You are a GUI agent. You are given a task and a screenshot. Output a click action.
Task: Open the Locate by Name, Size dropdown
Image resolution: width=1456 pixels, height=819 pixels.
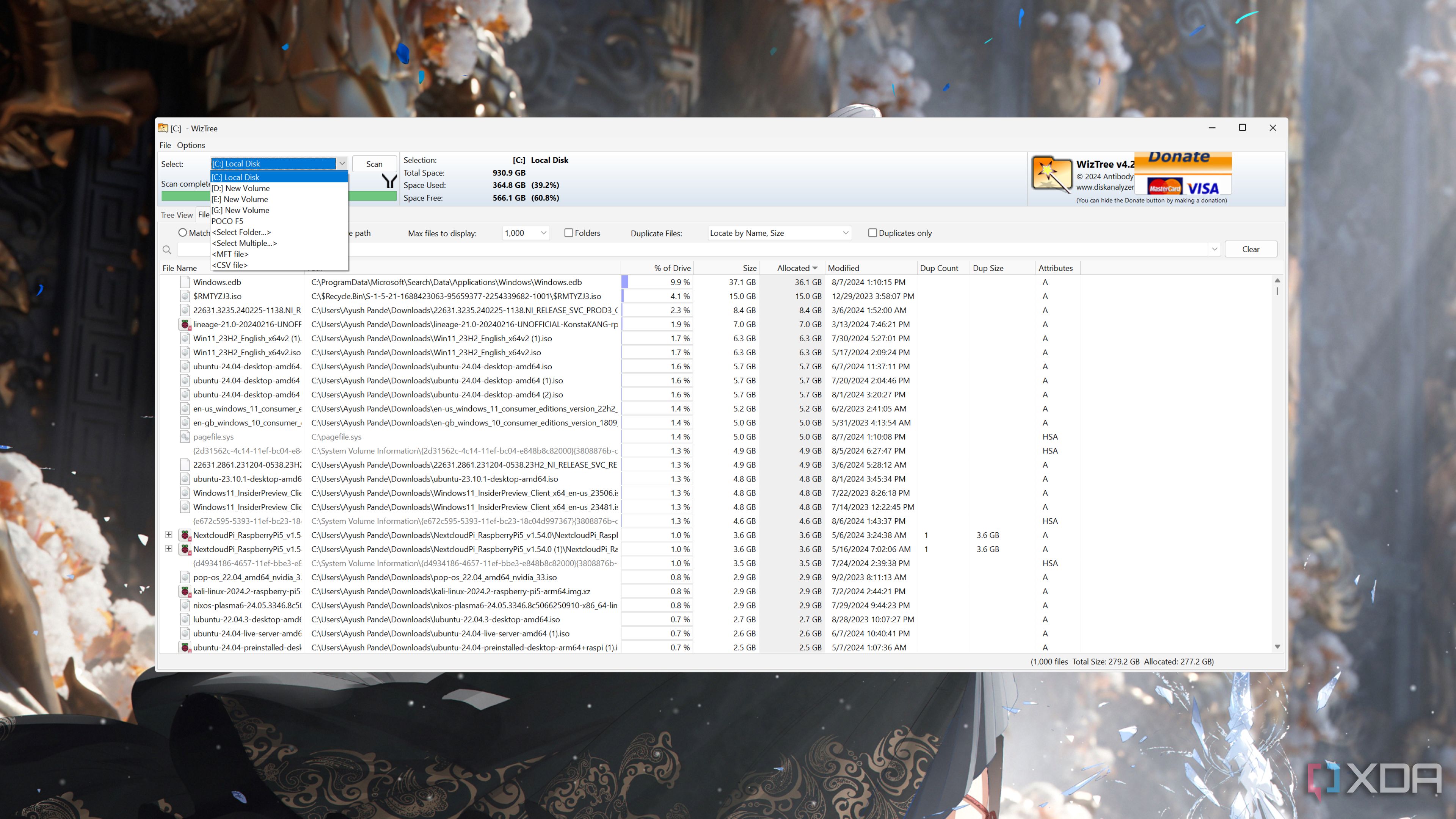[x=780, y=233]
